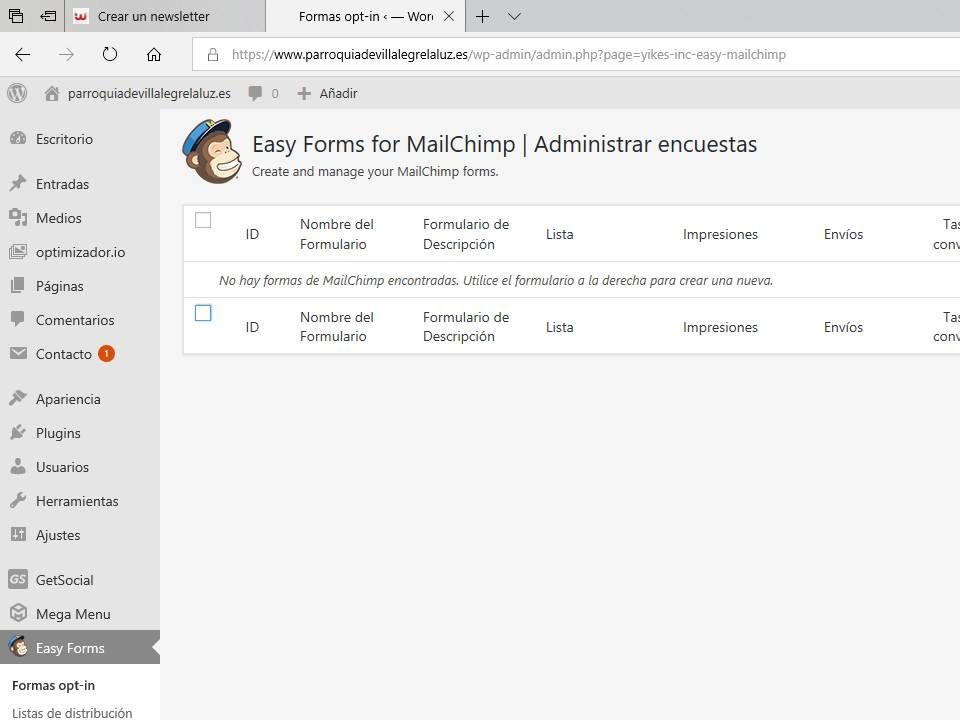Screen dimensions: 960x720
Task: Go to browser home page icon
Action: point(154,54)
